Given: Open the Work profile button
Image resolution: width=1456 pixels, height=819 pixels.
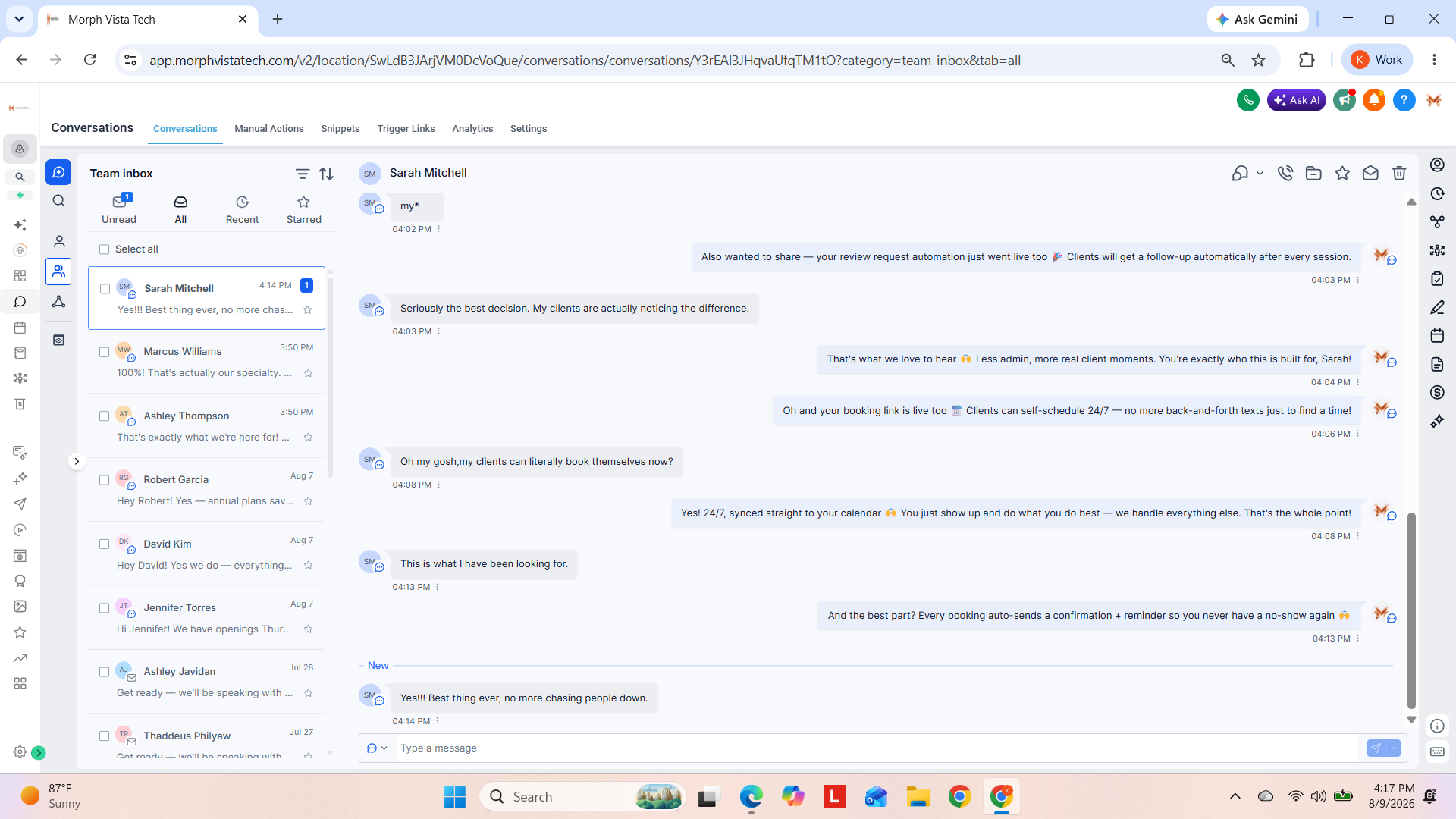Looking at the screenshot, I should 1377,60.
